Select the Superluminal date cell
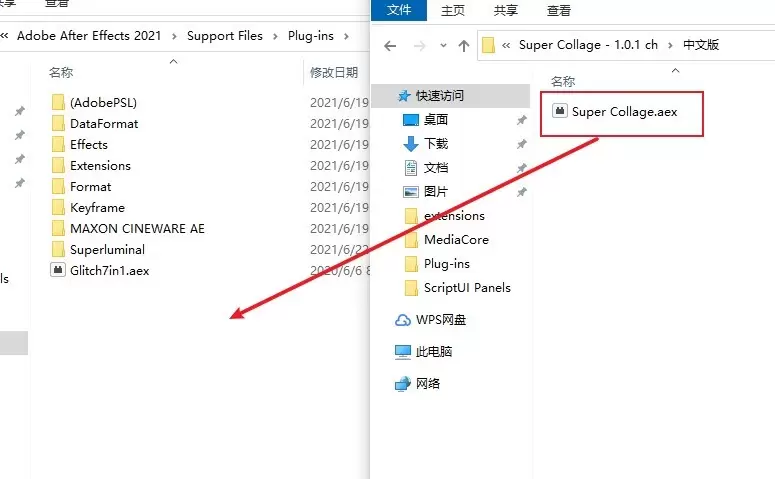Screen dimensions: 775x479 coord(340,250)
